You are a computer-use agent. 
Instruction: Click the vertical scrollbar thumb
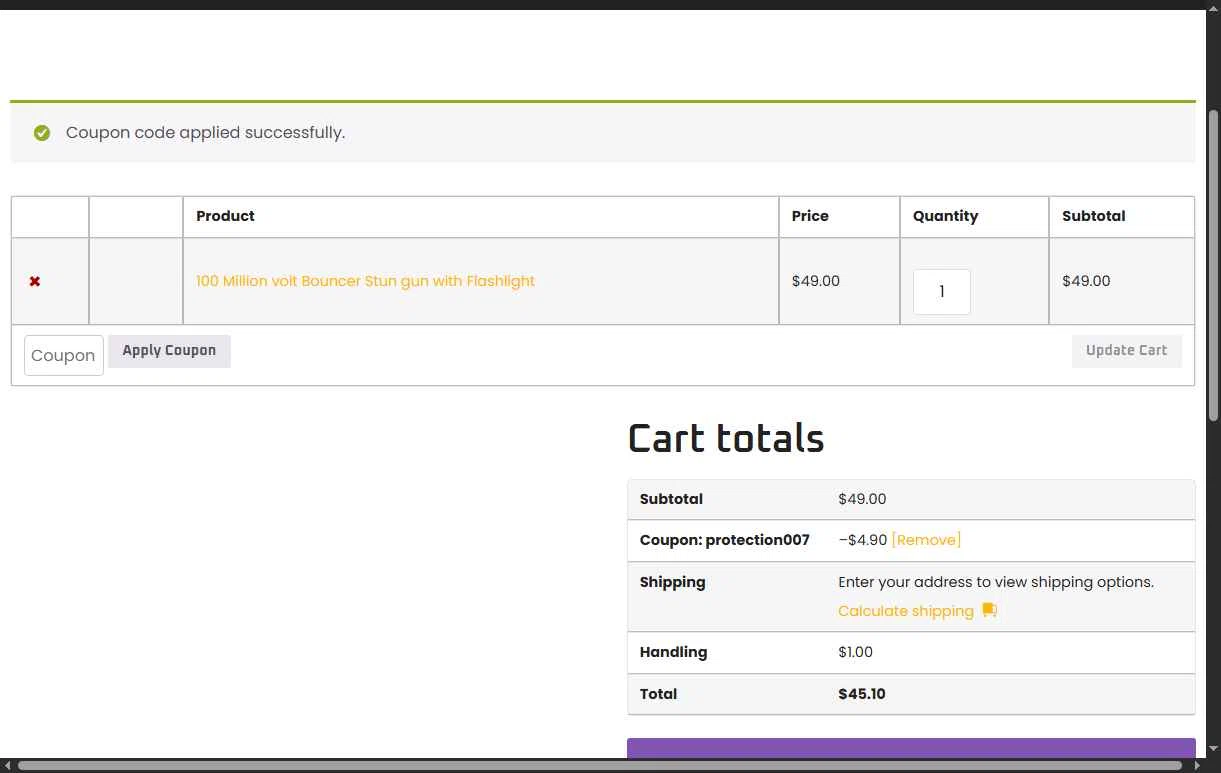pyautogui.click(x=1213, y=265)
